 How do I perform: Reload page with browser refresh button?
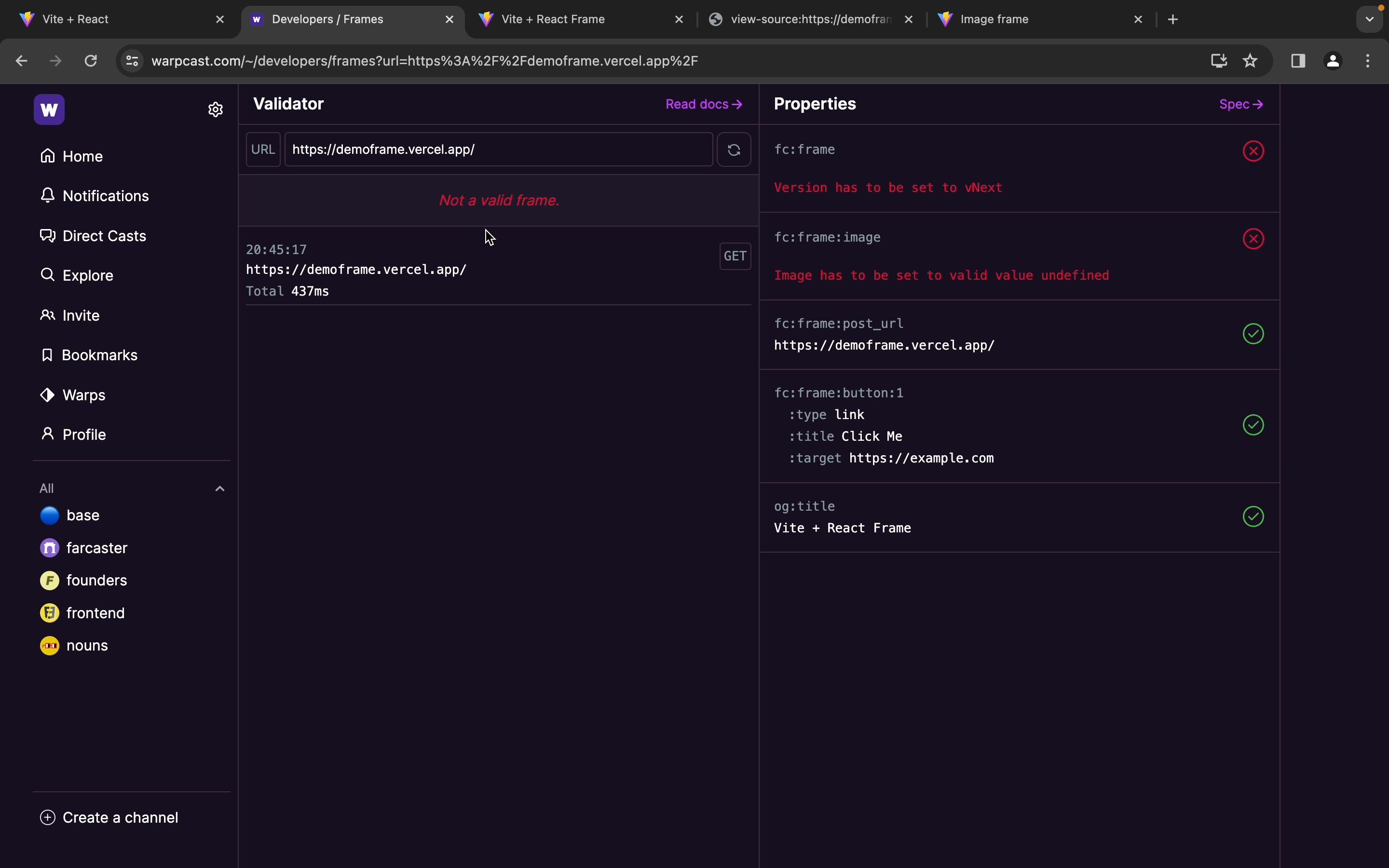coord(91,61)
